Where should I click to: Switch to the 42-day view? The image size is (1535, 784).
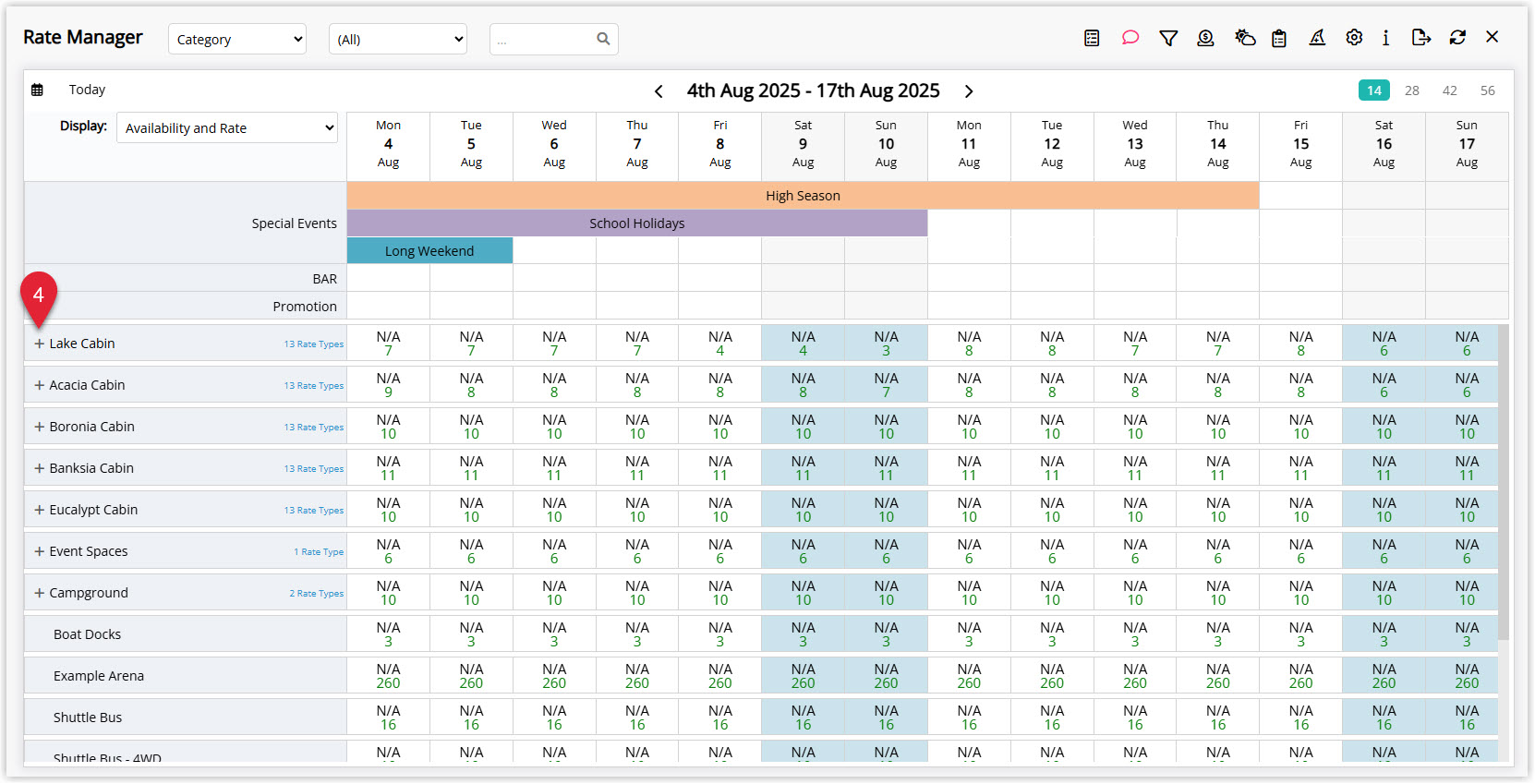pyautogui.click(x=1450, y=90)
